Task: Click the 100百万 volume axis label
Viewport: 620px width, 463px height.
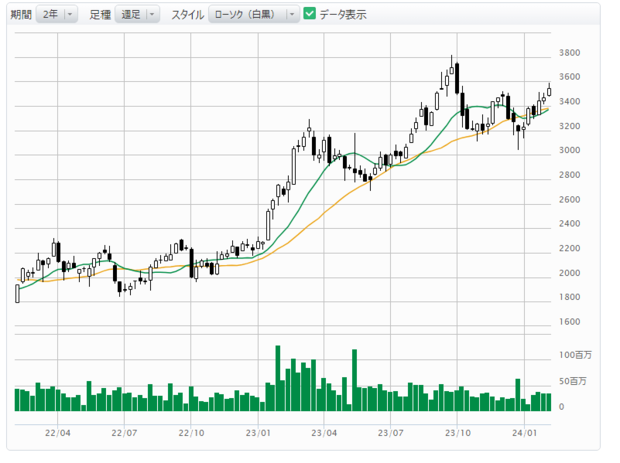Action: 574,355
